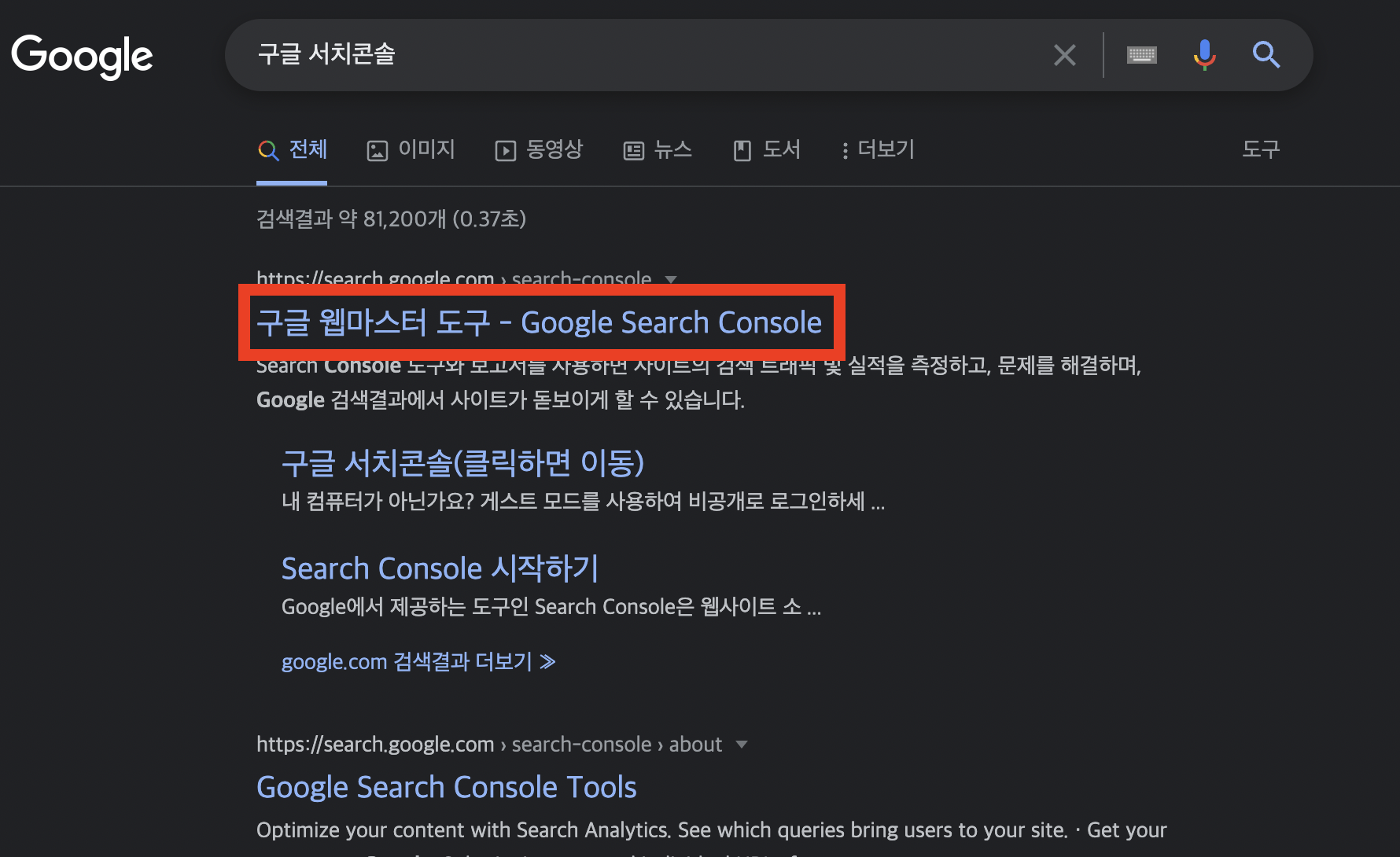Image resolution: width=1400 pixels, height=857 pixels.
Task: Click the 도서 tab book icon
Action: [x=742, y=150]
